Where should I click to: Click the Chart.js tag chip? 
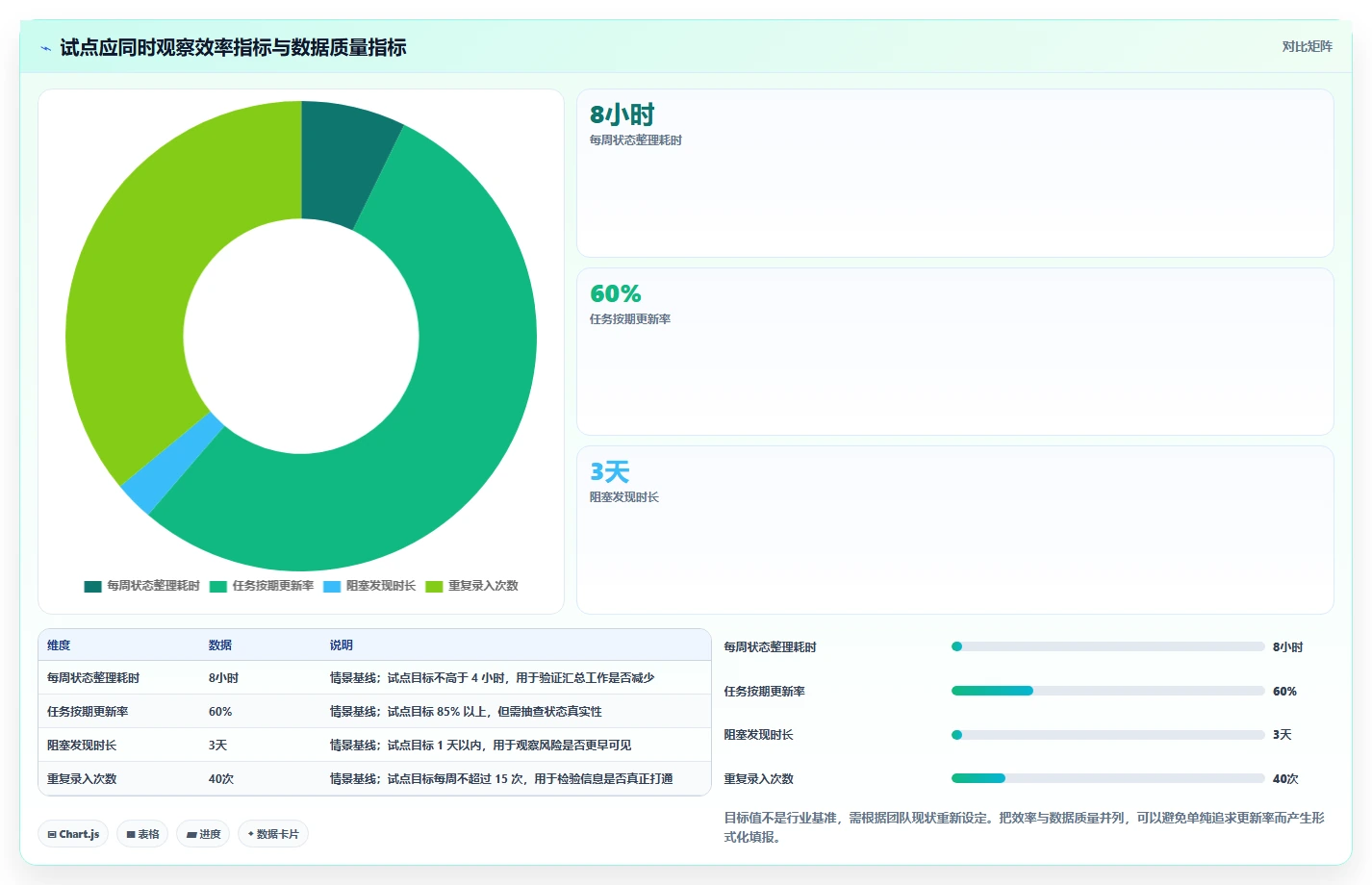73,834
